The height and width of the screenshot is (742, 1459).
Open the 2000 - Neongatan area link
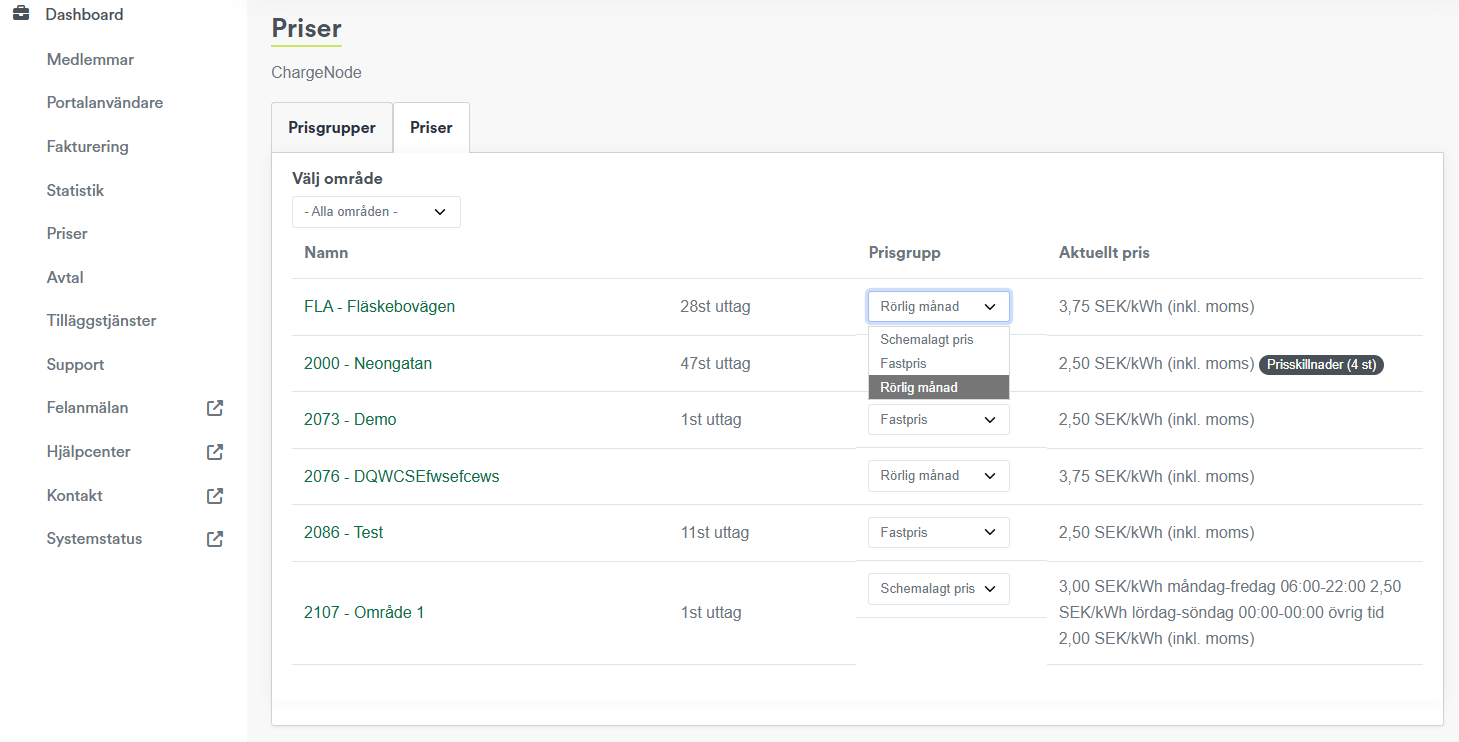368,364
